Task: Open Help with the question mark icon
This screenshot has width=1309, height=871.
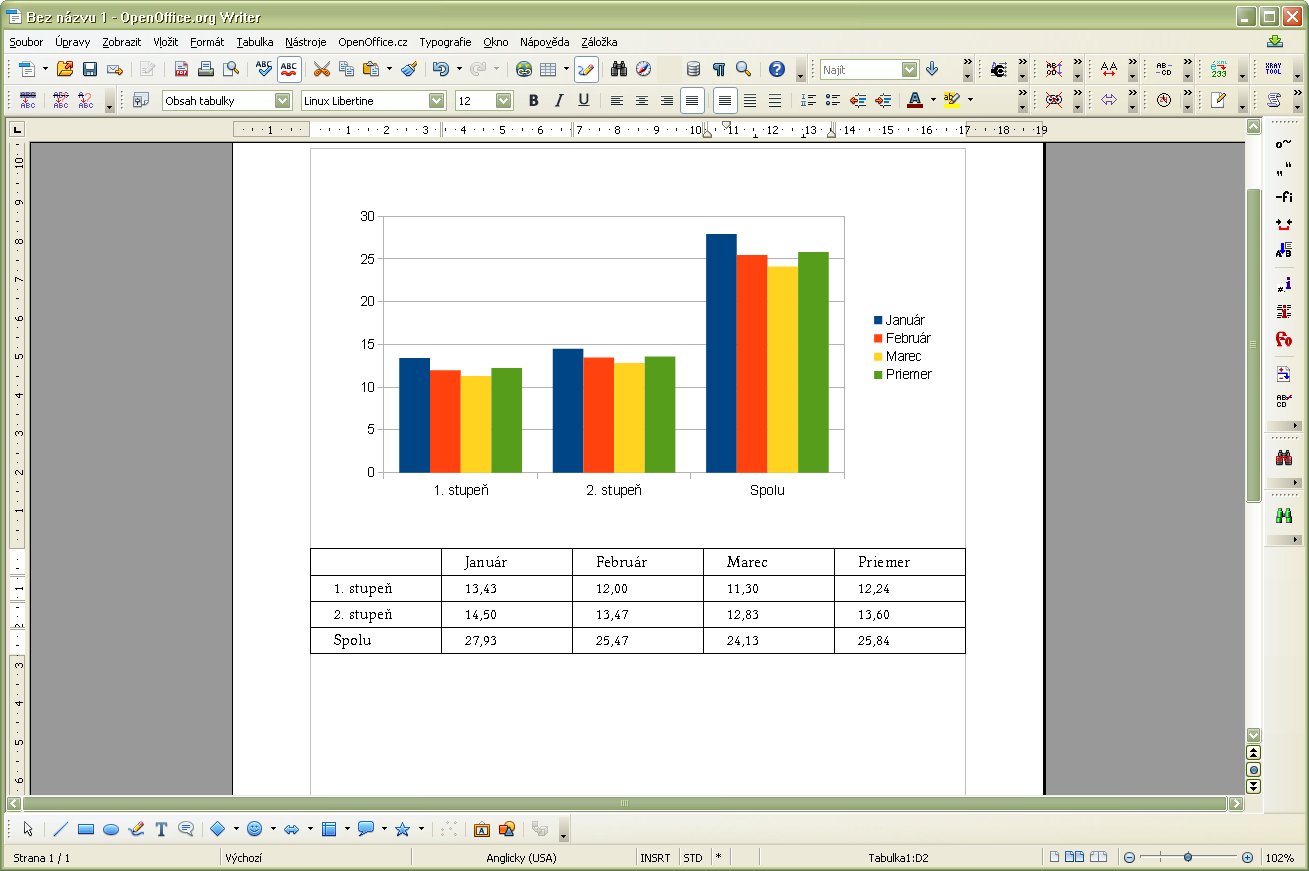Action: click(777, 69)
